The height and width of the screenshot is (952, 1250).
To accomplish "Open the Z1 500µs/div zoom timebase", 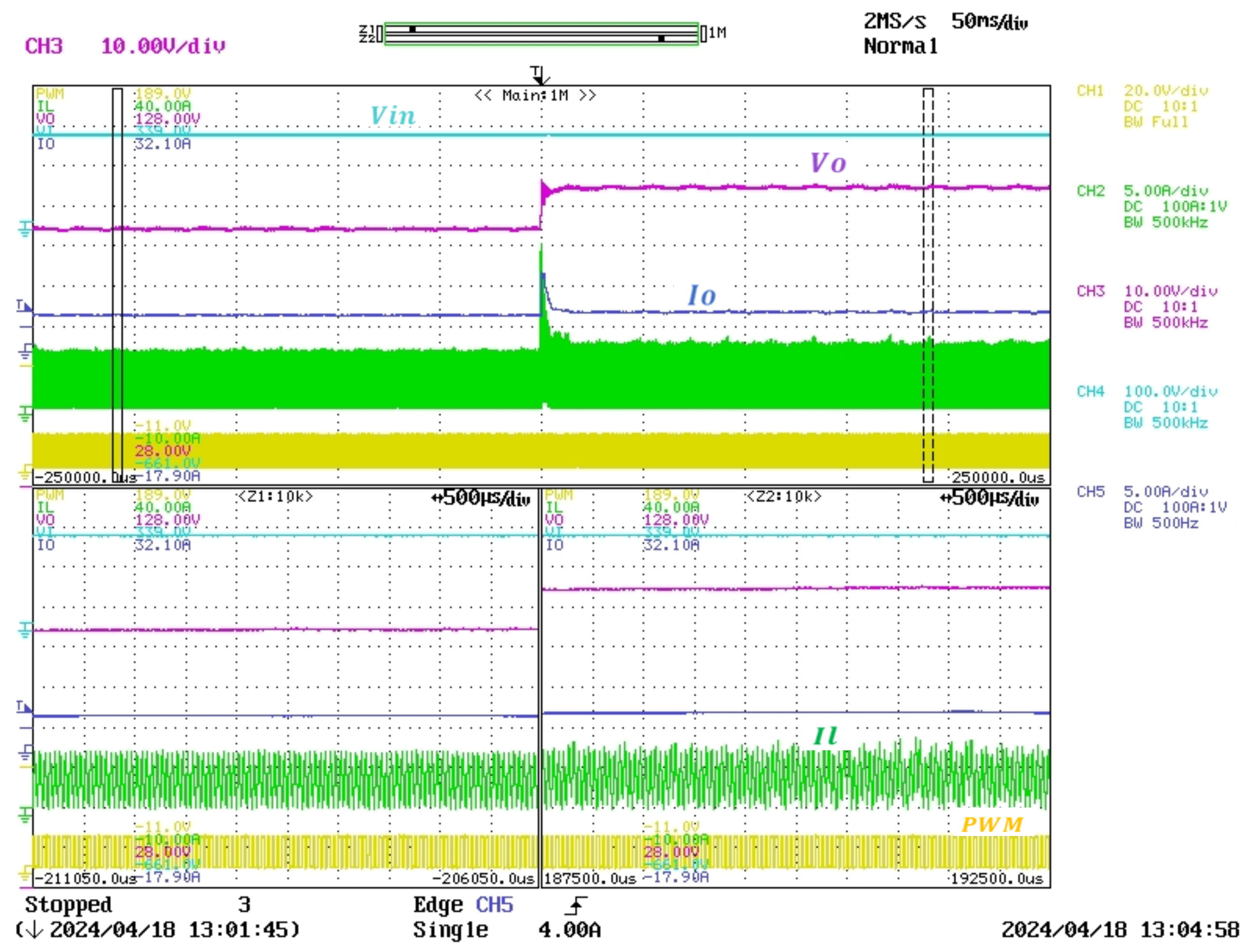I will 481,498.
